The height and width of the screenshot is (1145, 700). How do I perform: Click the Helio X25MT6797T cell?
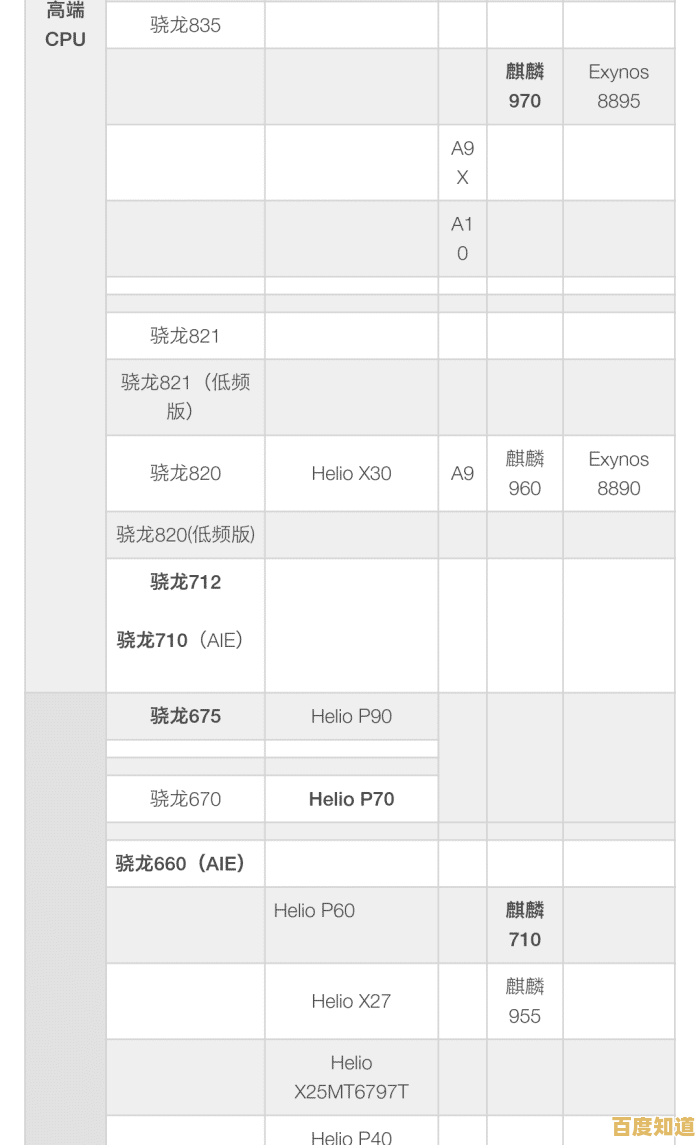351,1077
